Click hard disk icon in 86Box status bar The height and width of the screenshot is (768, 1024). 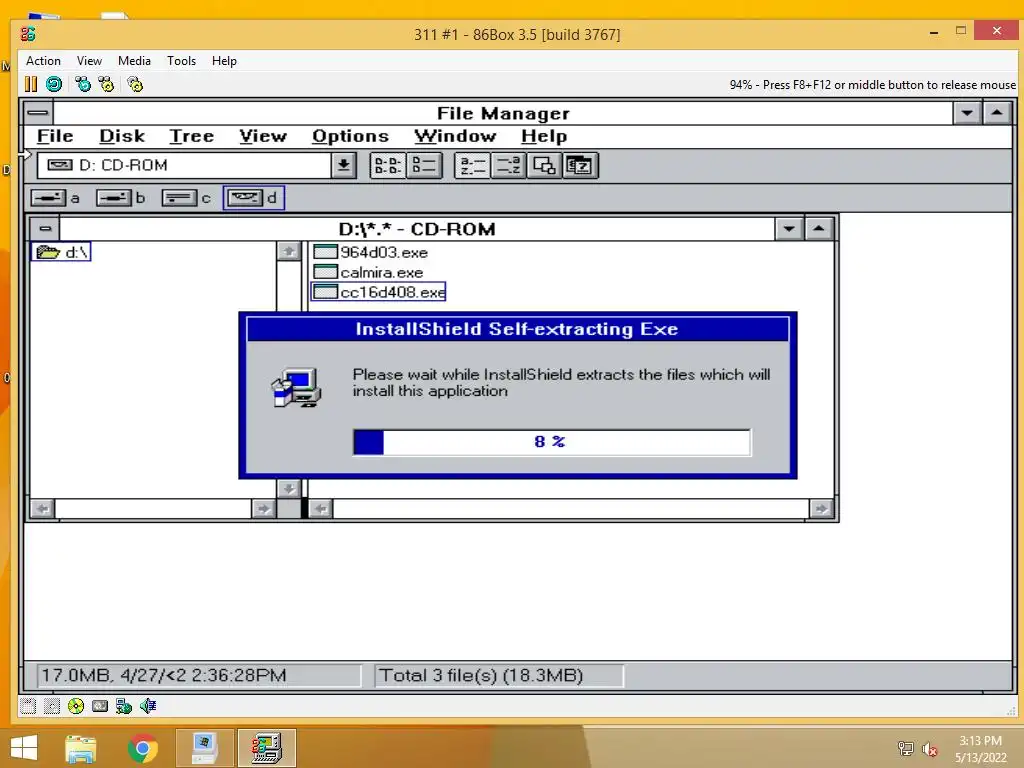tap(100, 706)
